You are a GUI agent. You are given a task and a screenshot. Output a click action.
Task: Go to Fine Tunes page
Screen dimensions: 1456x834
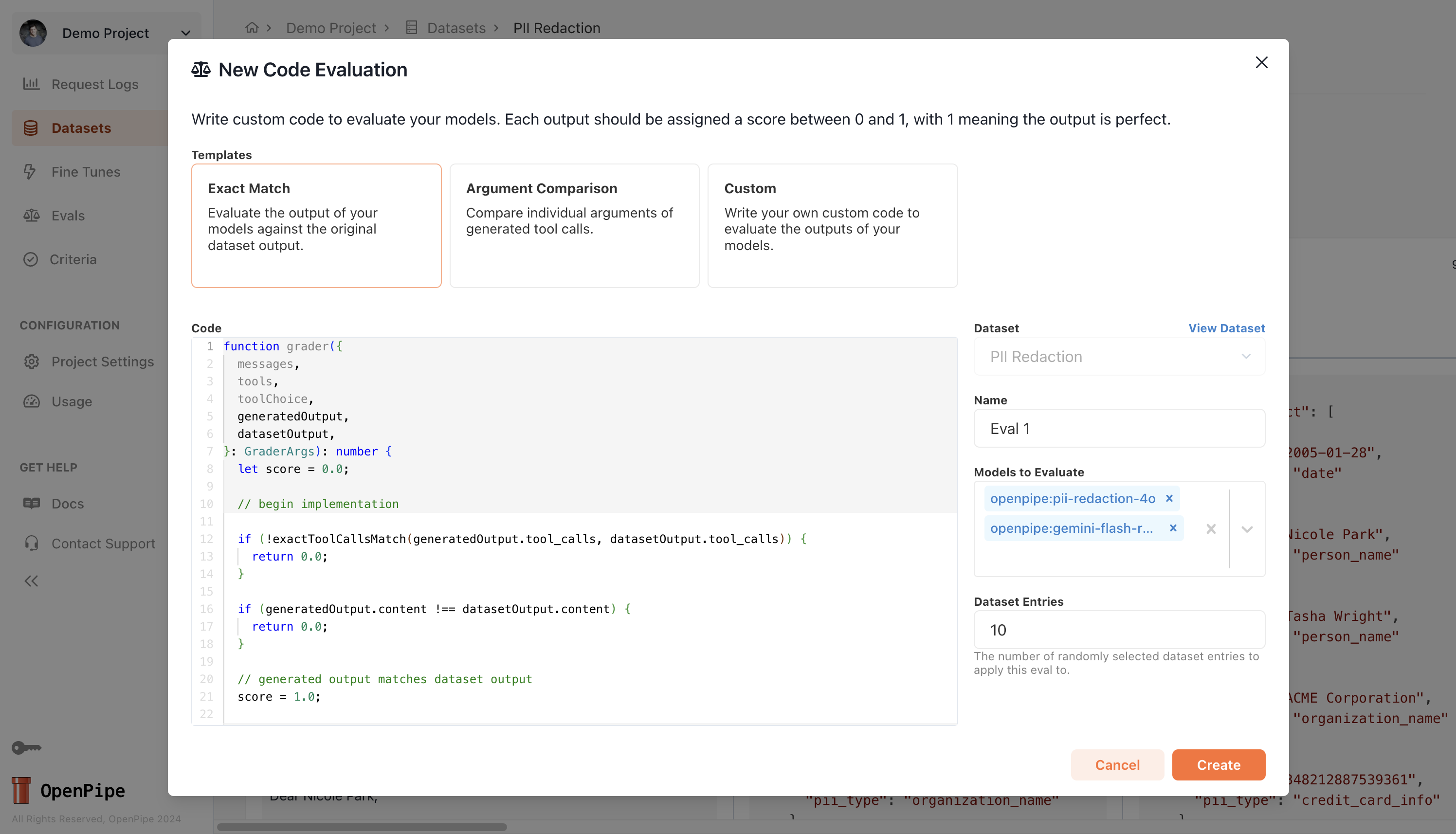pos(85,172)
